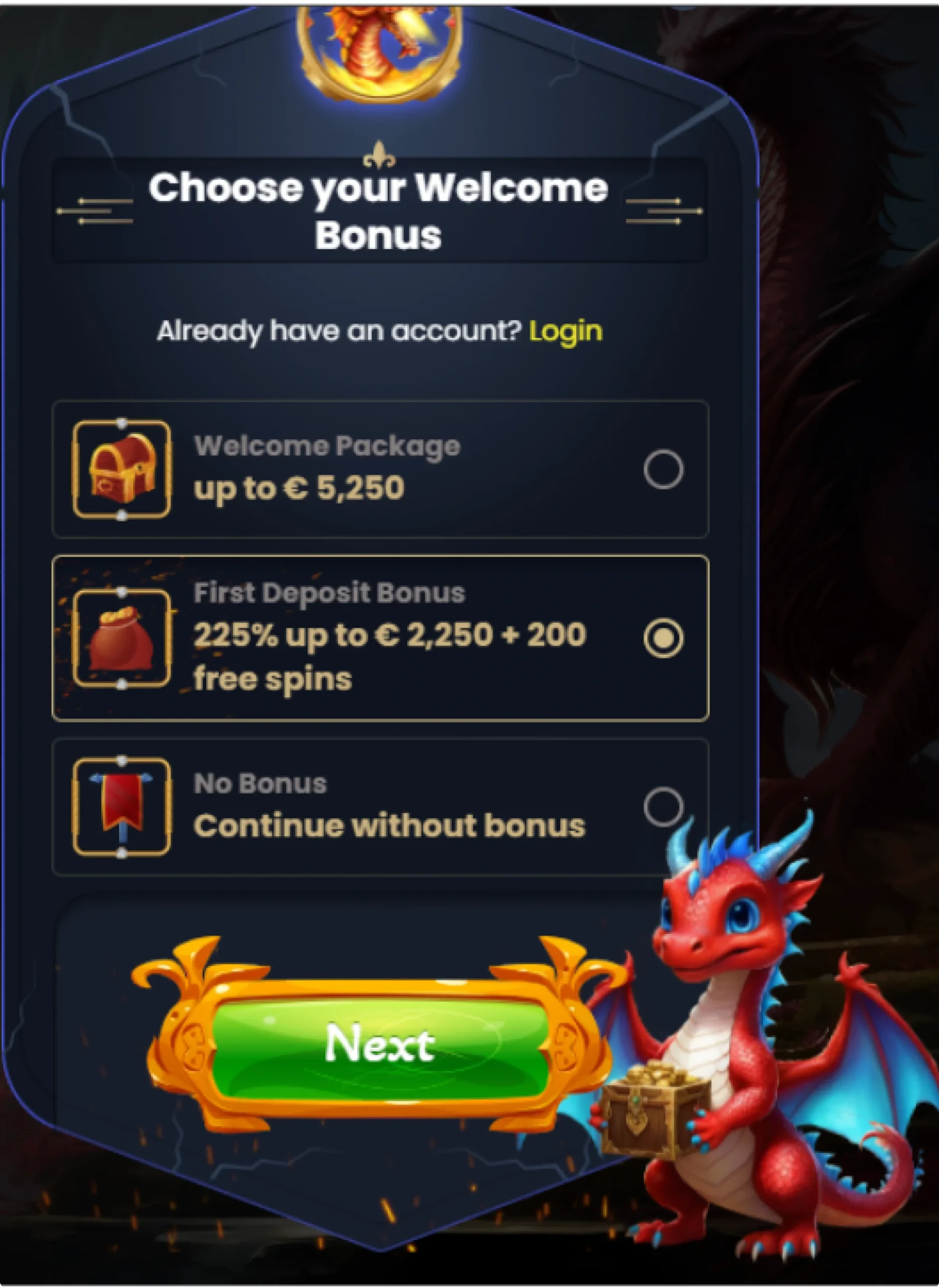
Task: Click the left gold arrow decoration by title
Action: coord(95,211)
